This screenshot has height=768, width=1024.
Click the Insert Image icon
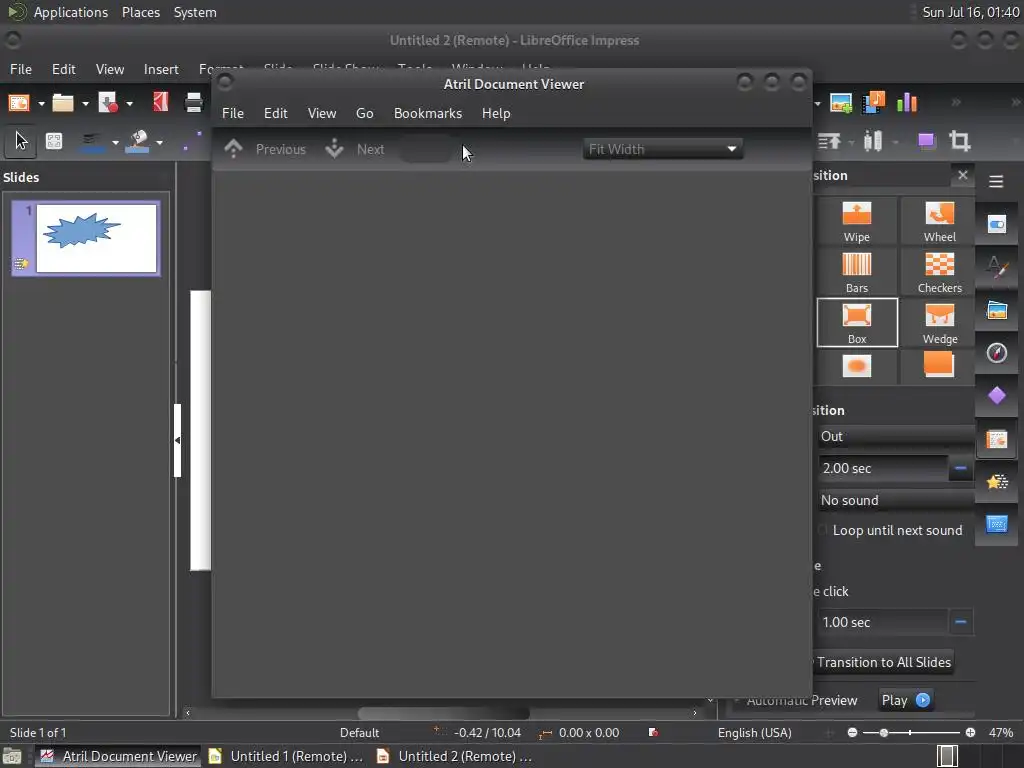(840, 103)
